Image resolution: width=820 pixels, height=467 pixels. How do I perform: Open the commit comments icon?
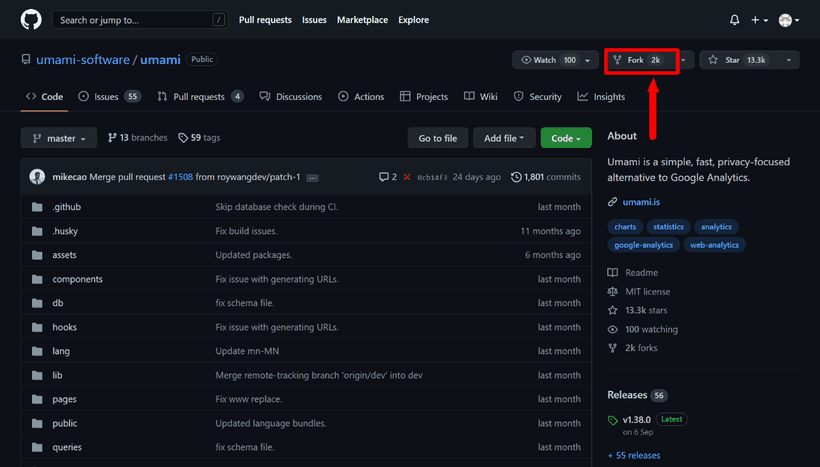[x=388, y=177]
